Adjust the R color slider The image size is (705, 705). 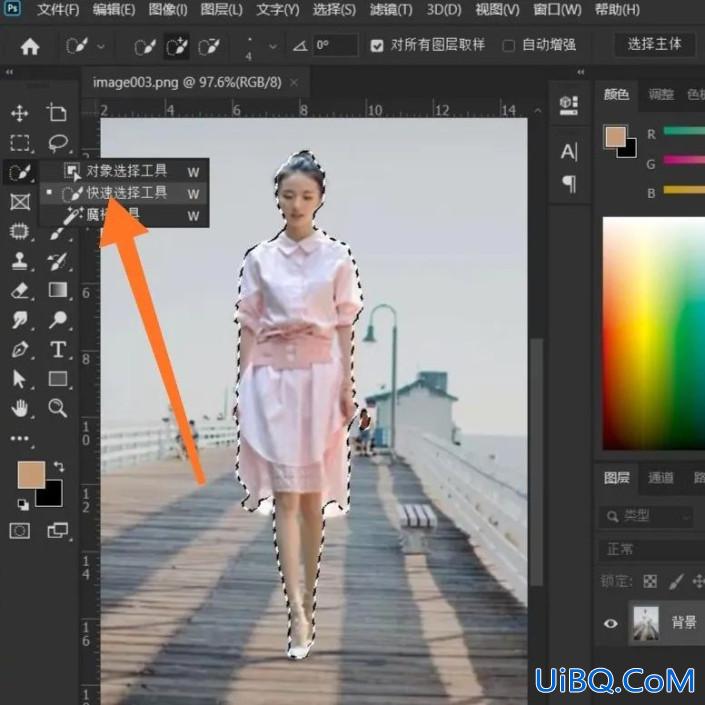pos(684,131)
